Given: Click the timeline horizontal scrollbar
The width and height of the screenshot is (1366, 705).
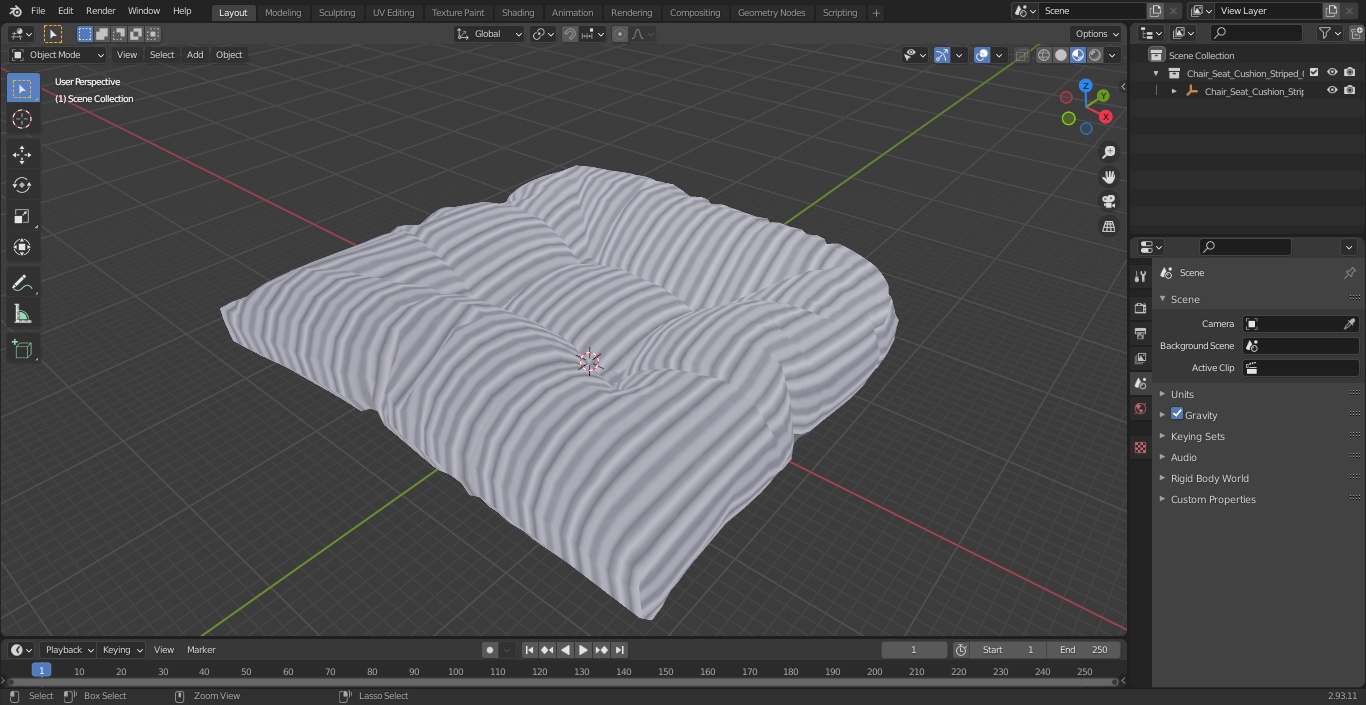Looking at the screenshot, I should [x=561, y=682].
